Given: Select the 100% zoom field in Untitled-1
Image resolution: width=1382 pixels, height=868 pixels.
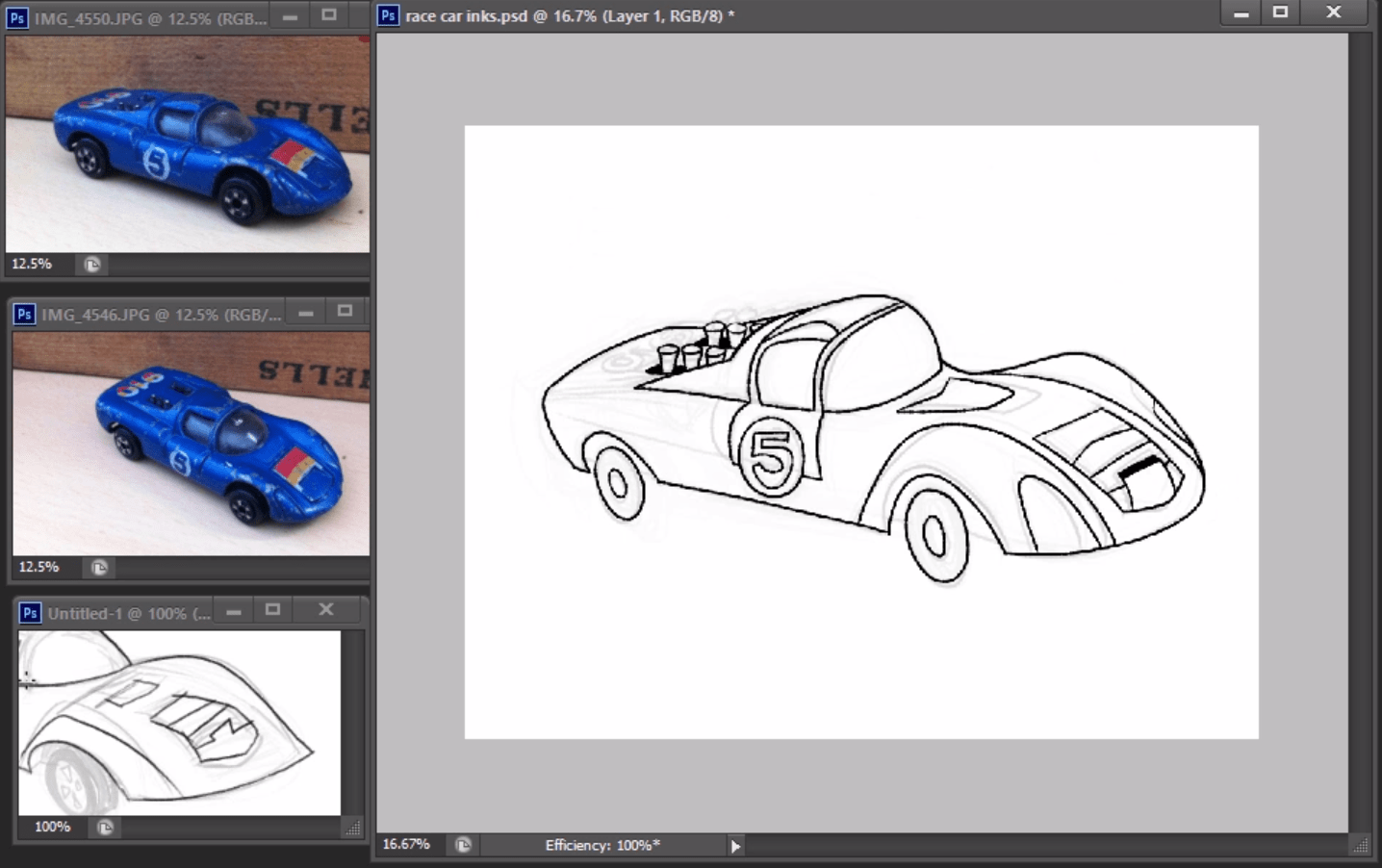Looking at the screenshot, I should pos(52,827).
